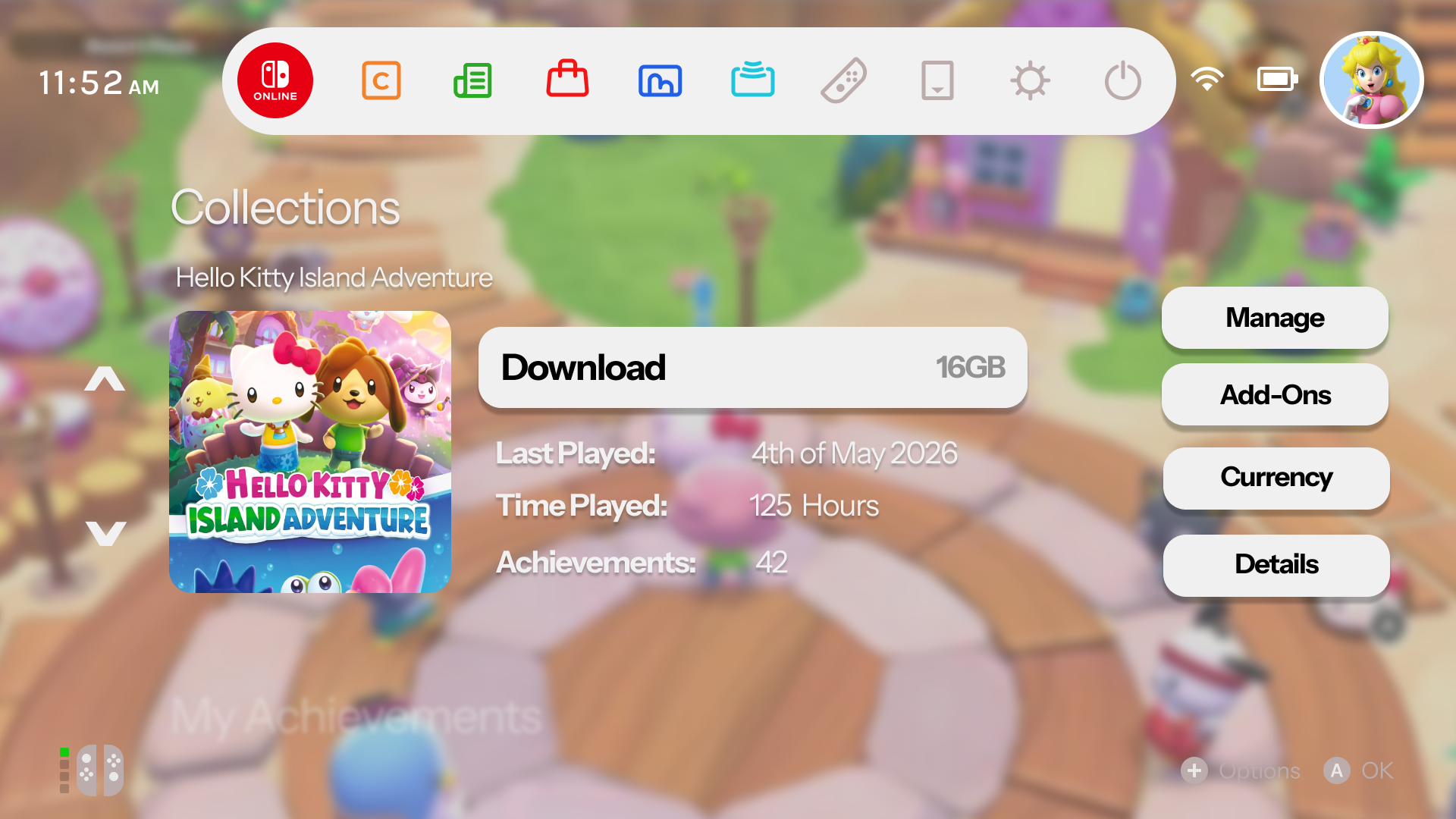Open the Add-Ons button
This screenshot has width=1456, height=819.
pyautogui.click(x=1275, y=394)
